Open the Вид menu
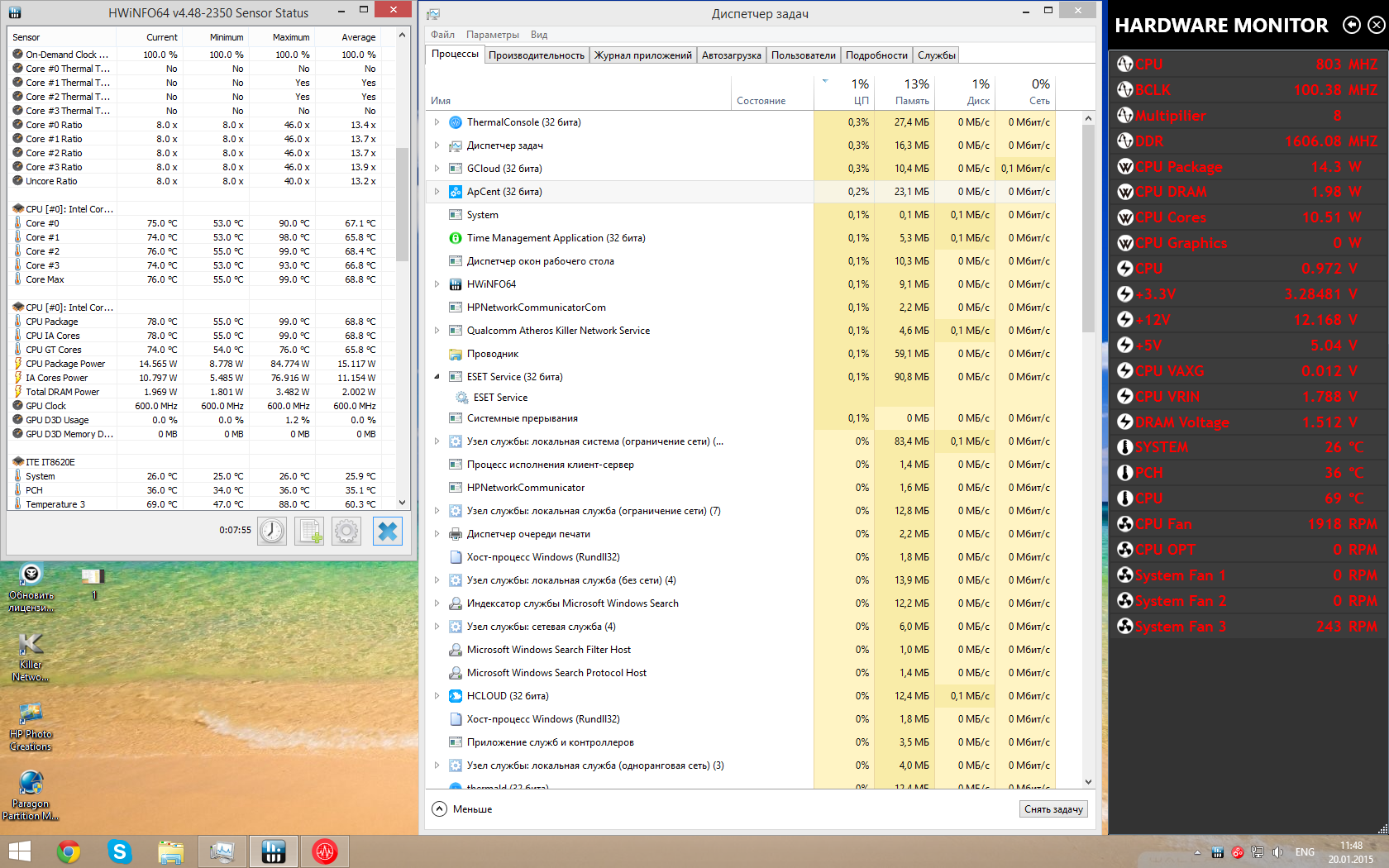 point(539,35)
